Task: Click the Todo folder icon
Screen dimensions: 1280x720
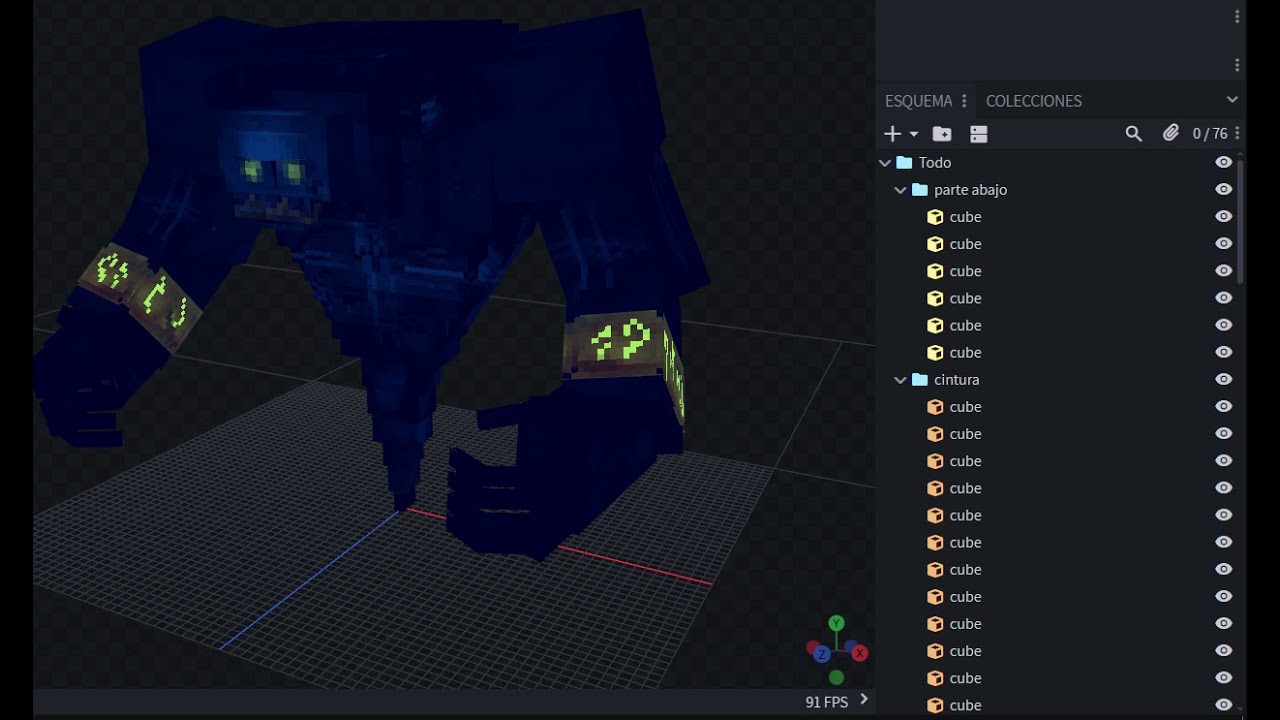Action: coord(904,162)
